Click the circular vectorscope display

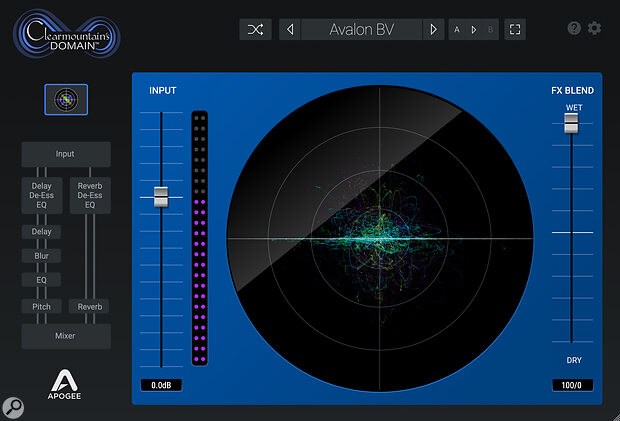380,238
